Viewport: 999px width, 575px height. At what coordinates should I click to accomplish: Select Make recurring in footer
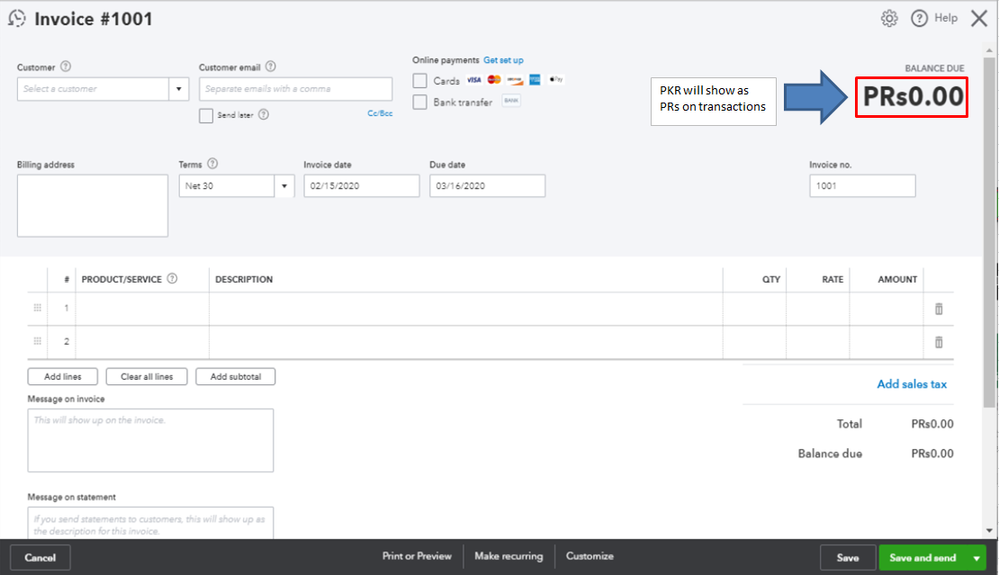point(508,556)
